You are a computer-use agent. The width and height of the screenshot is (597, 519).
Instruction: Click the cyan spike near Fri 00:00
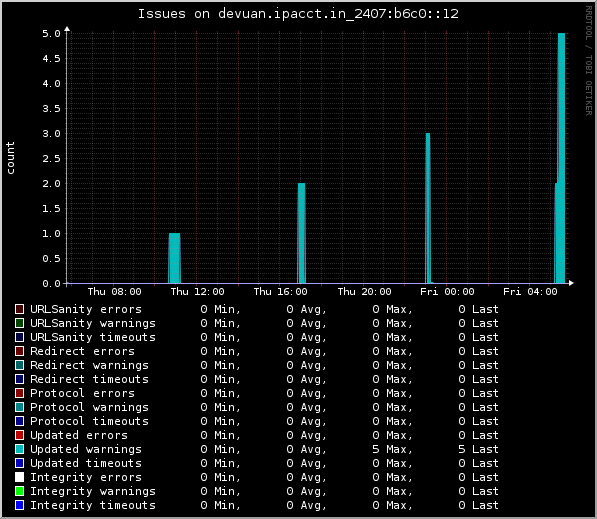click(428, 208)
